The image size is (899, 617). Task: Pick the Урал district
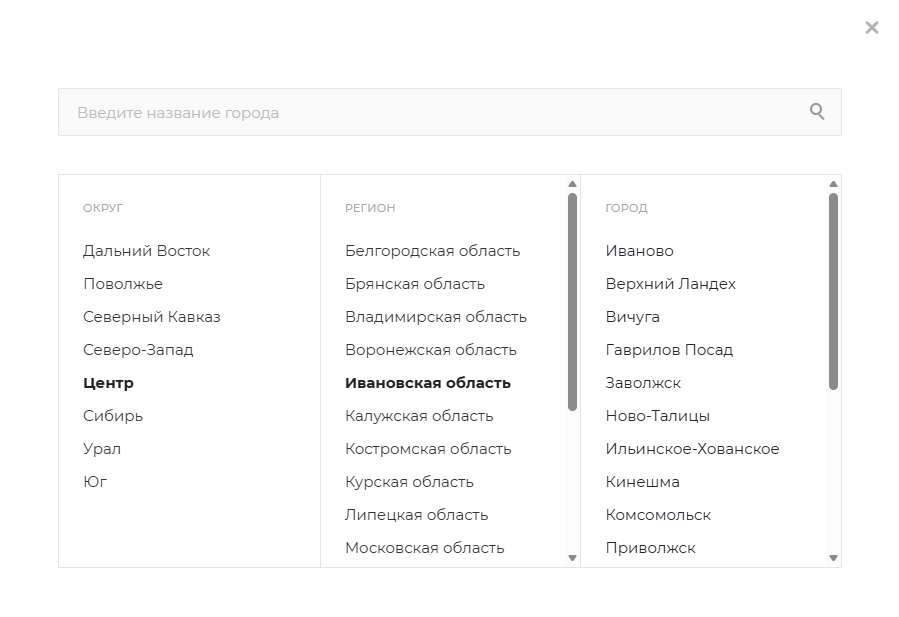click(102, 449)
